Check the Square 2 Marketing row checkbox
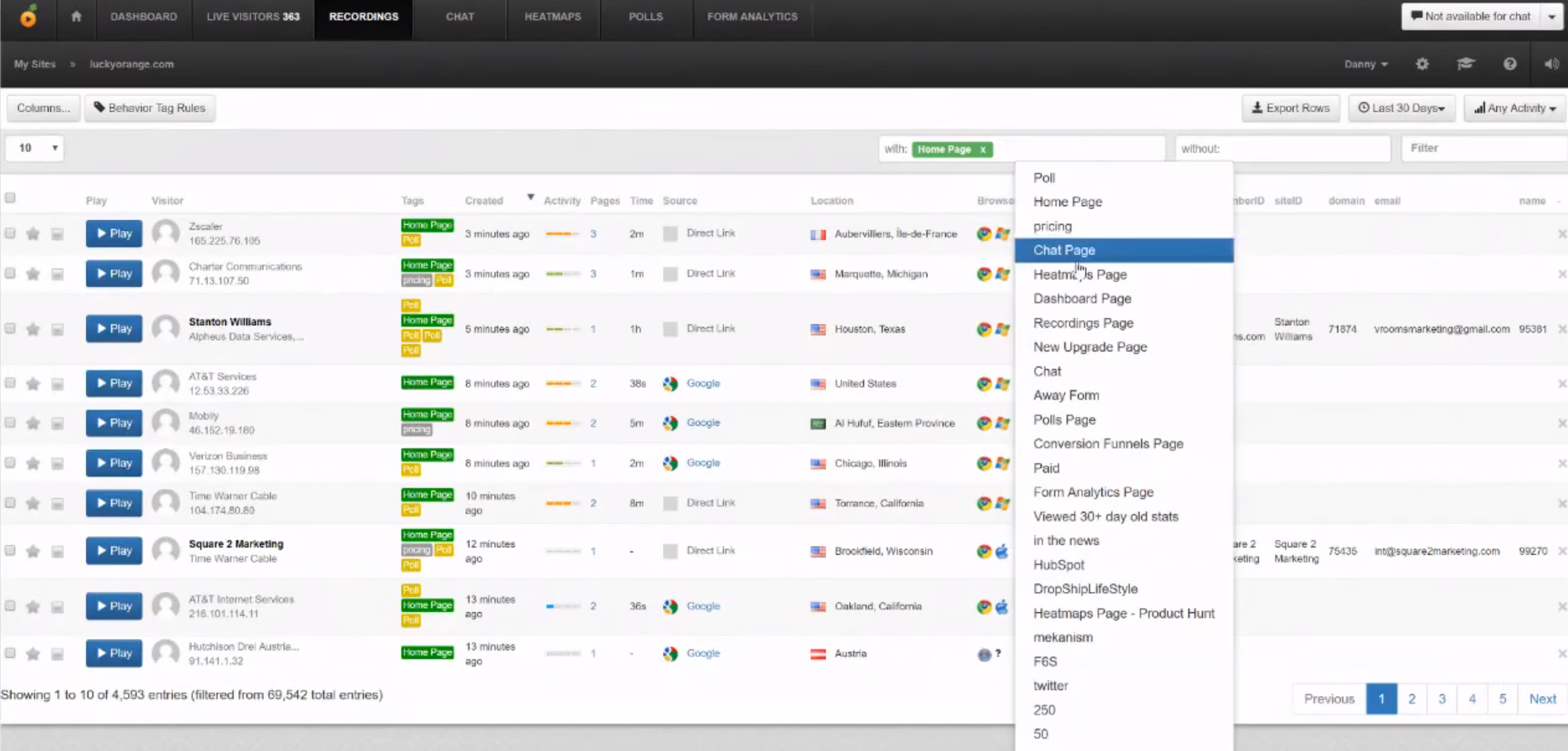1568x751 pixels. pyautogui.click(x=10, y=550)
